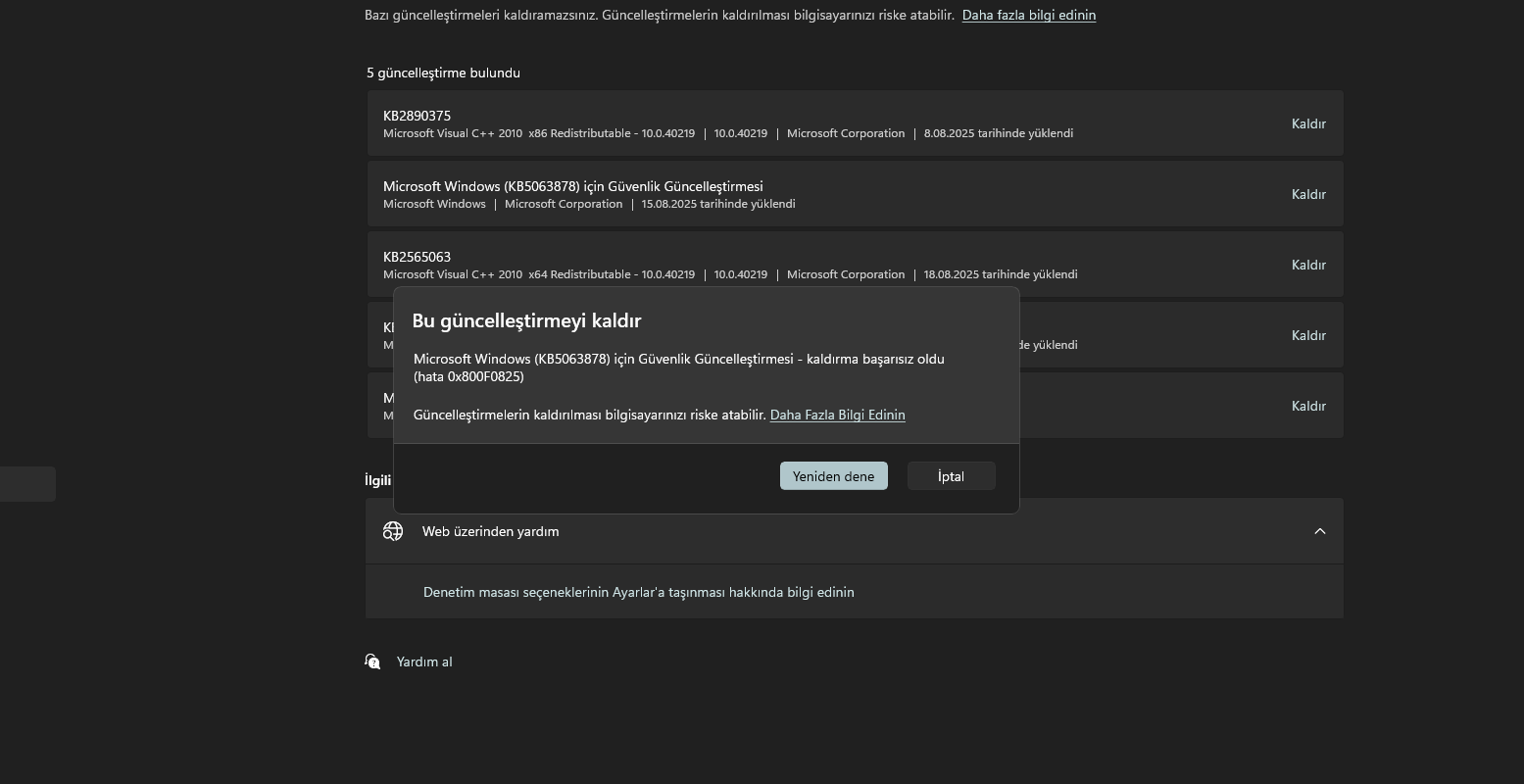Open the top Daha fazla bilgi edinin link

pos(1029,15)
